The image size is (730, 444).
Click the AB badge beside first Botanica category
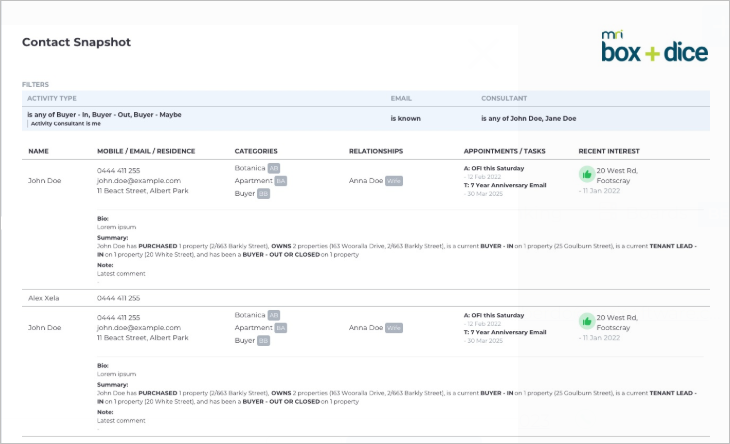(x=274, y=168)
